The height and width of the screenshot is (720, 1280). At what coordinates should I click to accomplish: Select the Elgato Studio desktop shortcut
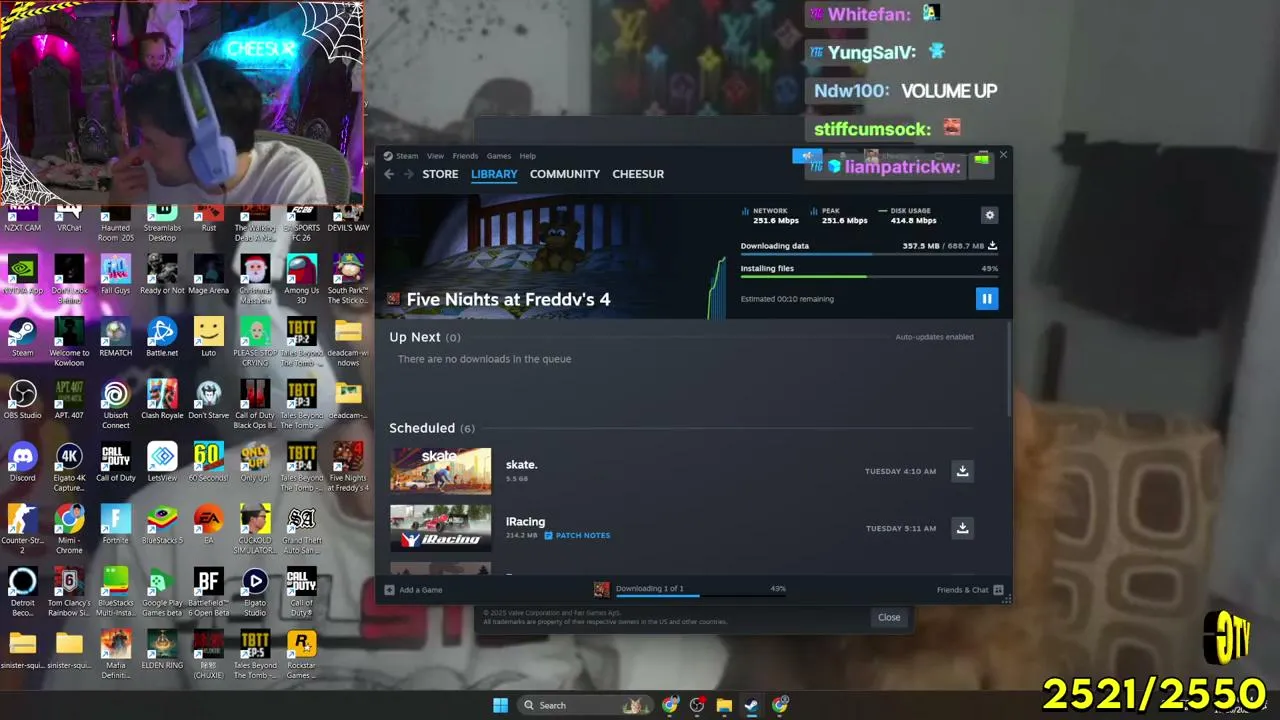click(x=255, y=593)
